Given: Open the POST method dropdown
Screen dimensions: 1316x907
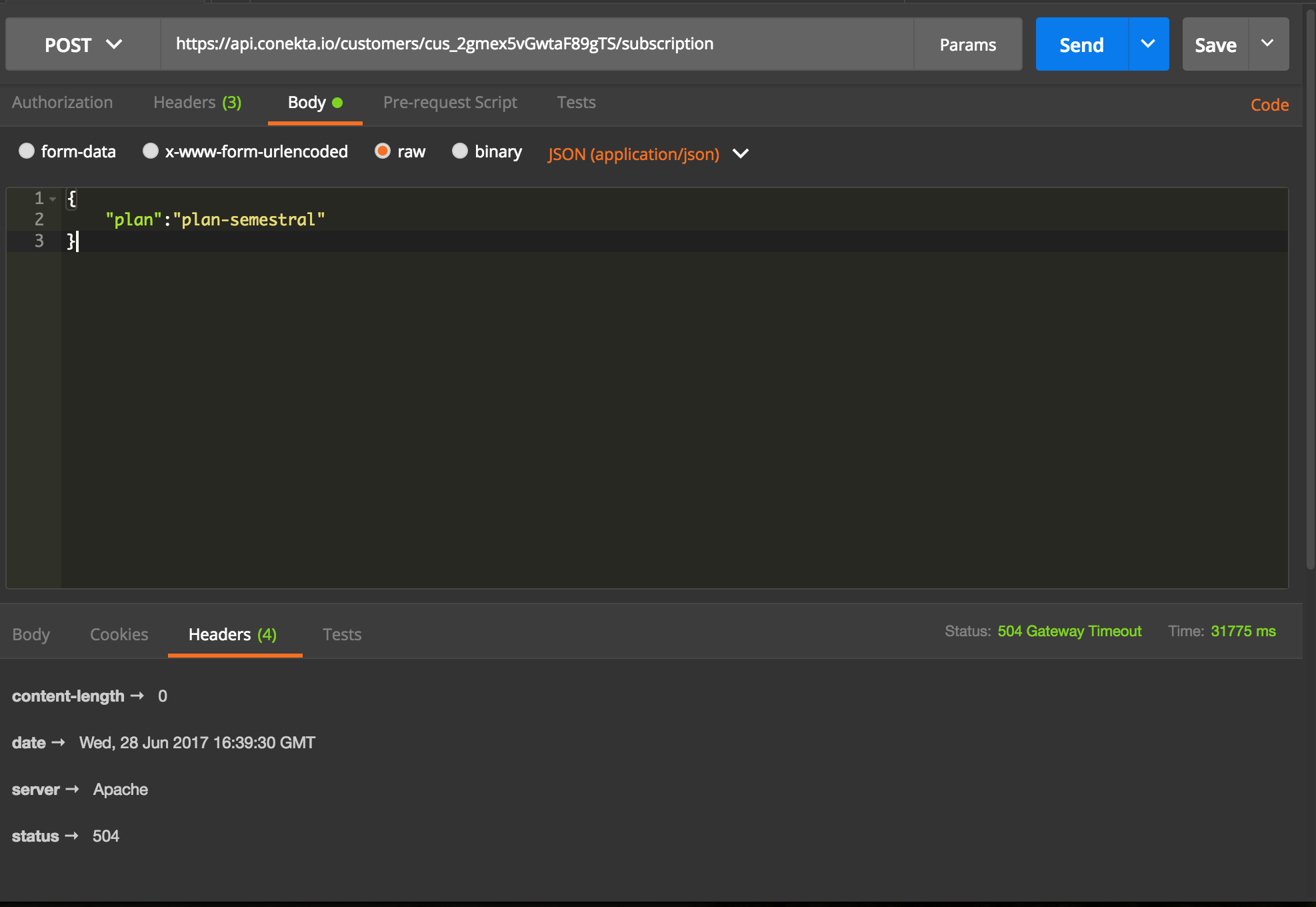Looking at the screenshot, I should coord(81,44).
